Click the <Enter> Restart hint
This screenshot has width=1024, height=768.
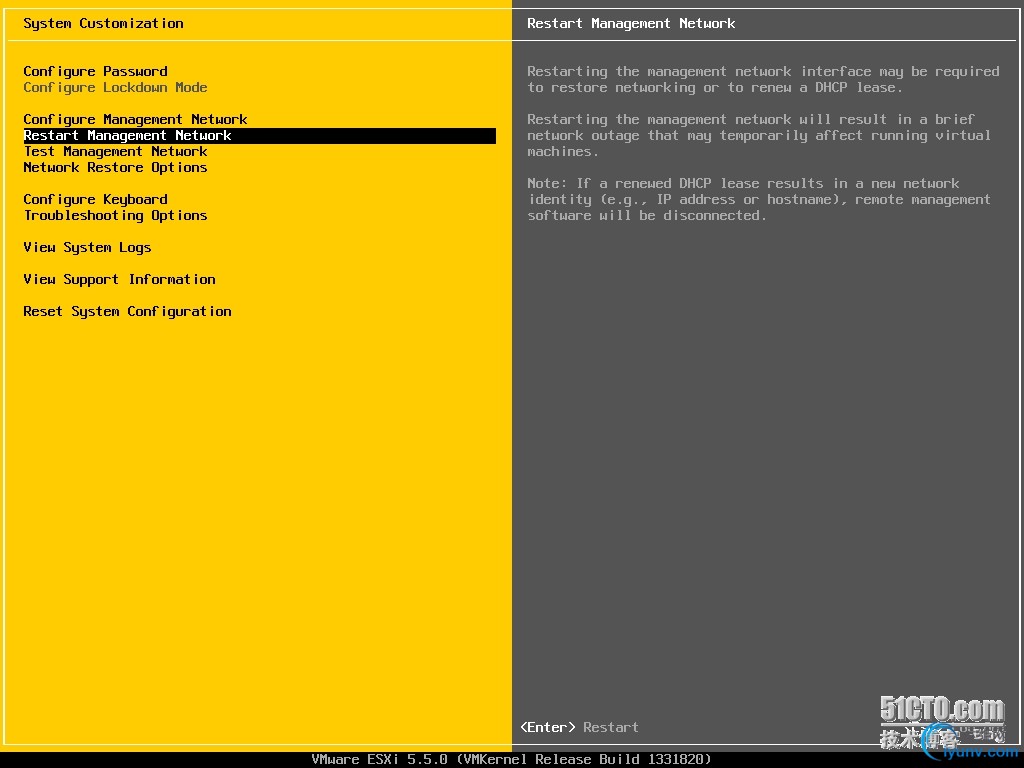pyautogui.click(x=579, y=728)
